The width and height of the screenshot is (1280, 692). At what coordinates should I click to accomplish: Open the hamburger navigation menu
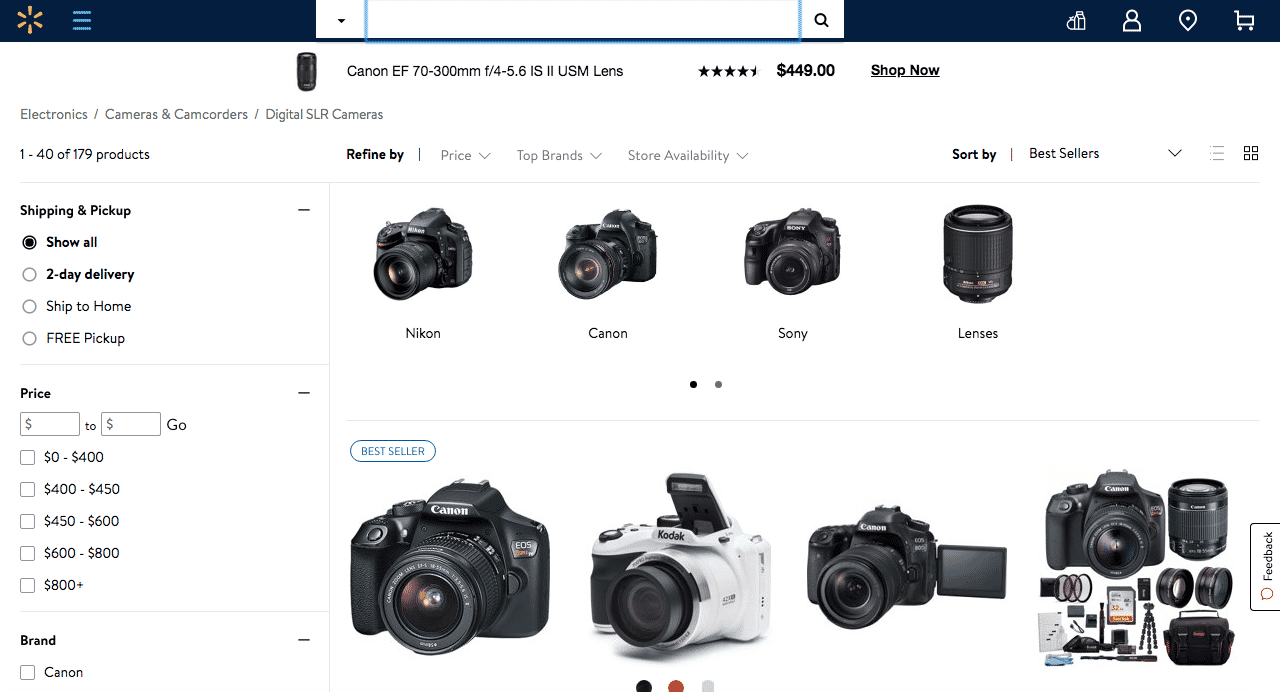tap(82, 20)
